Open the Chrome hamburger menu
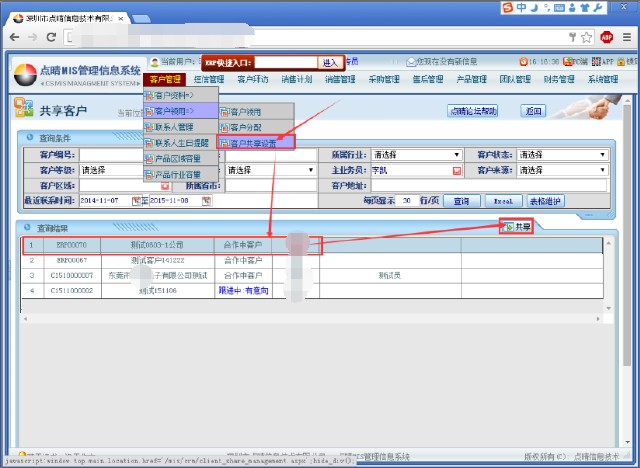Viewport: 640px width, 468px height. (626, 37)
